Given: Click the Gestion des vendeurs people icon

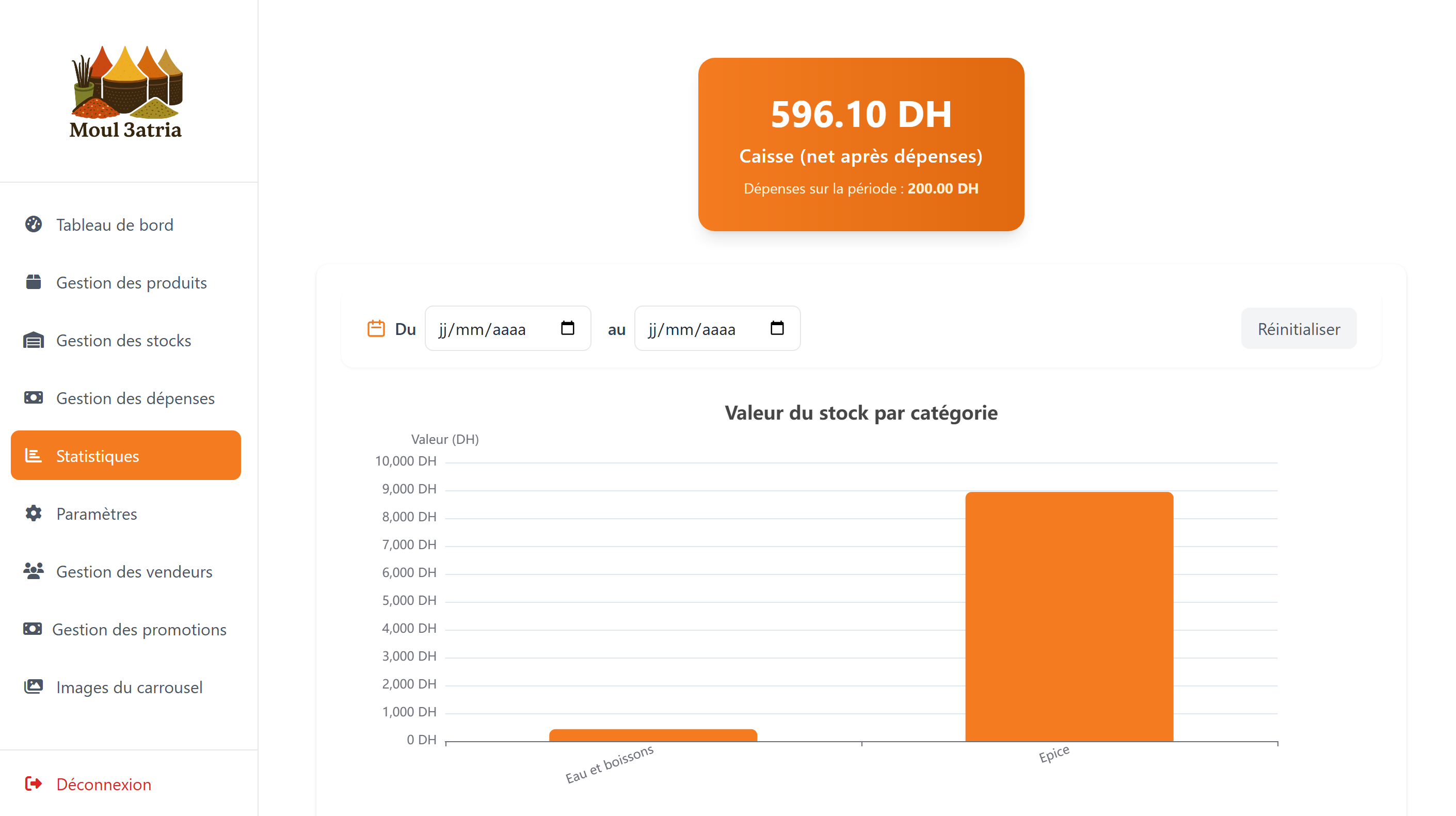Looking at the screenshot, I should (34, 571).
